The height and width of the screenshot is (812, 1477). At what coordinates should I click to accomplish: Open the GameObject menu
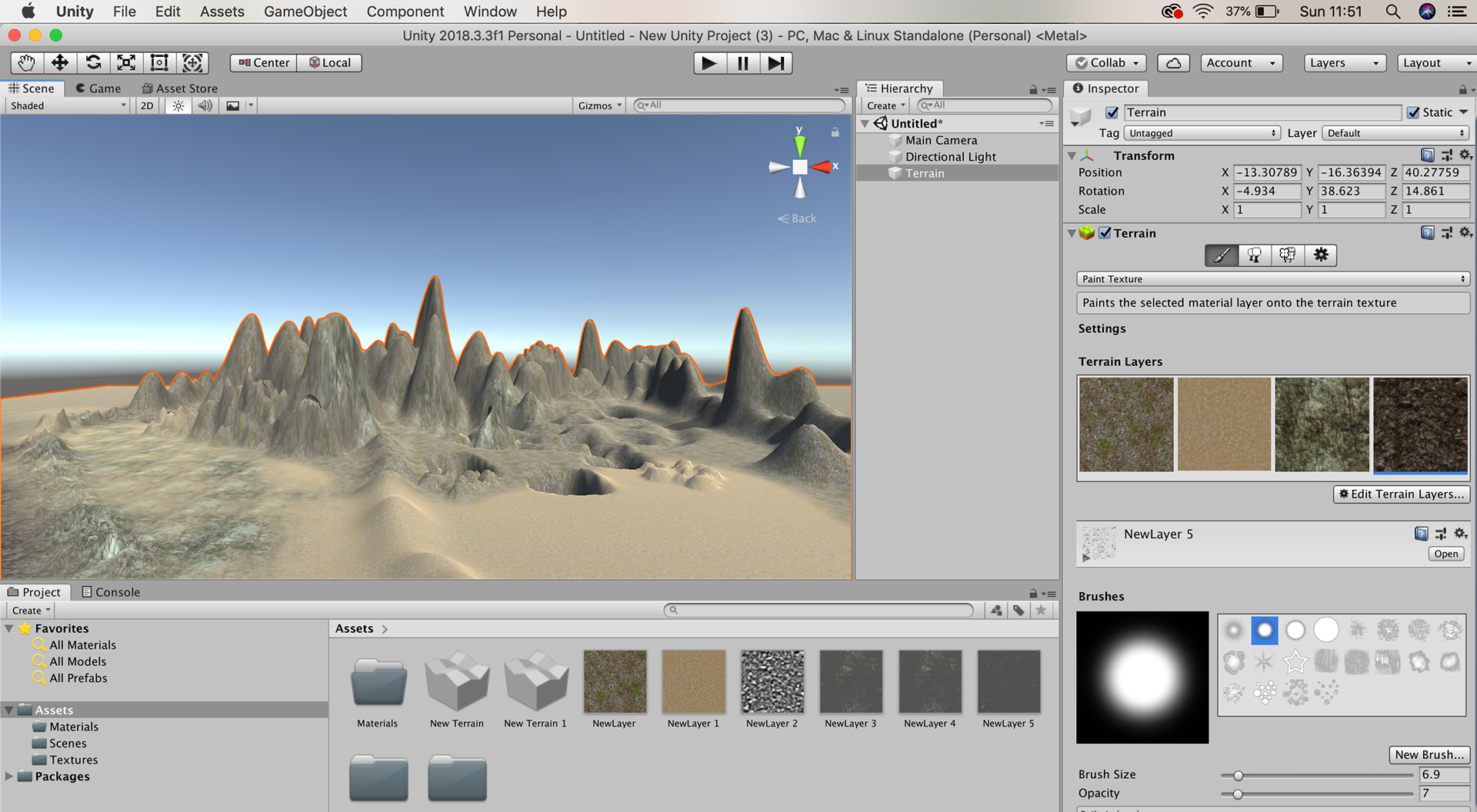305,12
